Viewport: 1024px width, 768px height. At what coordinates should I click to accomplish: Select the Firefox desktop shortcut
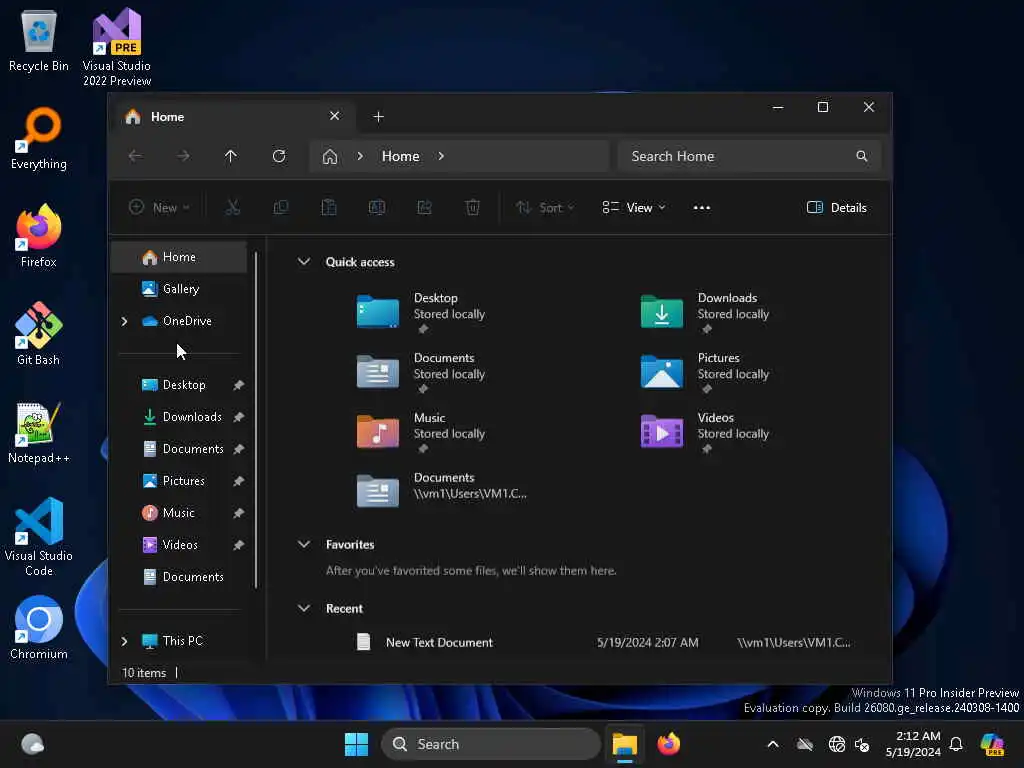[39, 236]
